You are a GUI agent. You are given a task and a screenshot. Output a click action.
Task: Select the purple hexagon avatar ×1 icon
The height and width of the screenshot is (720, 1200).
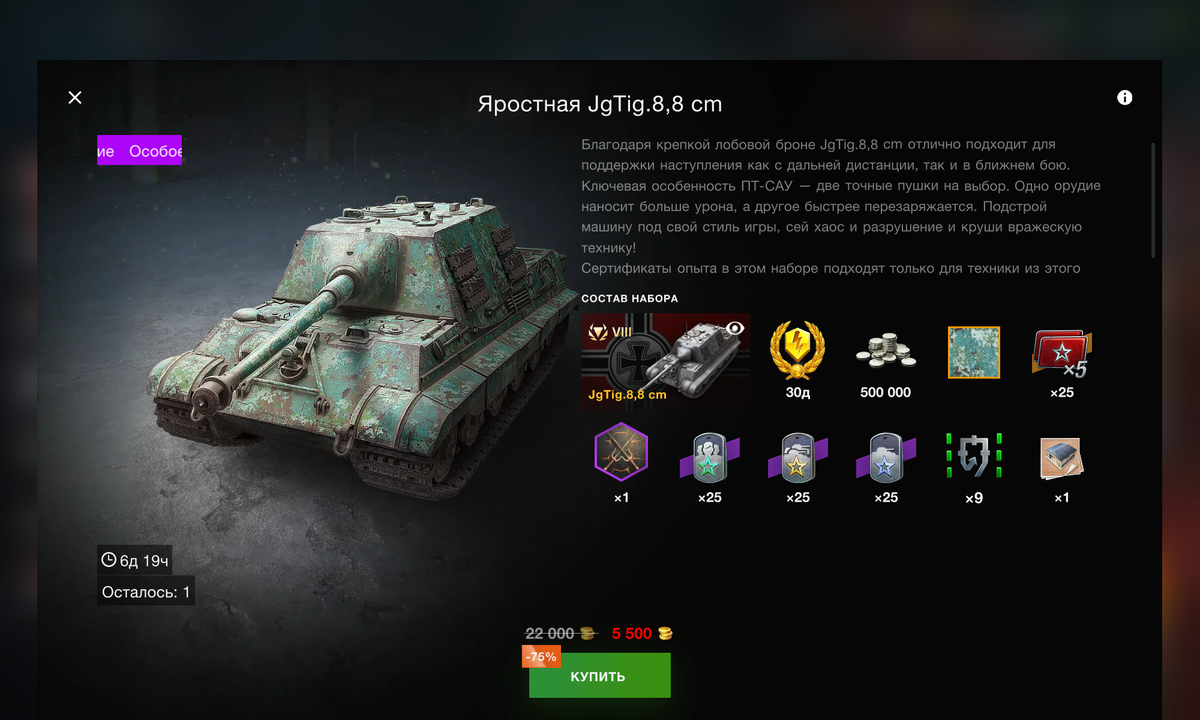[621, 452]
